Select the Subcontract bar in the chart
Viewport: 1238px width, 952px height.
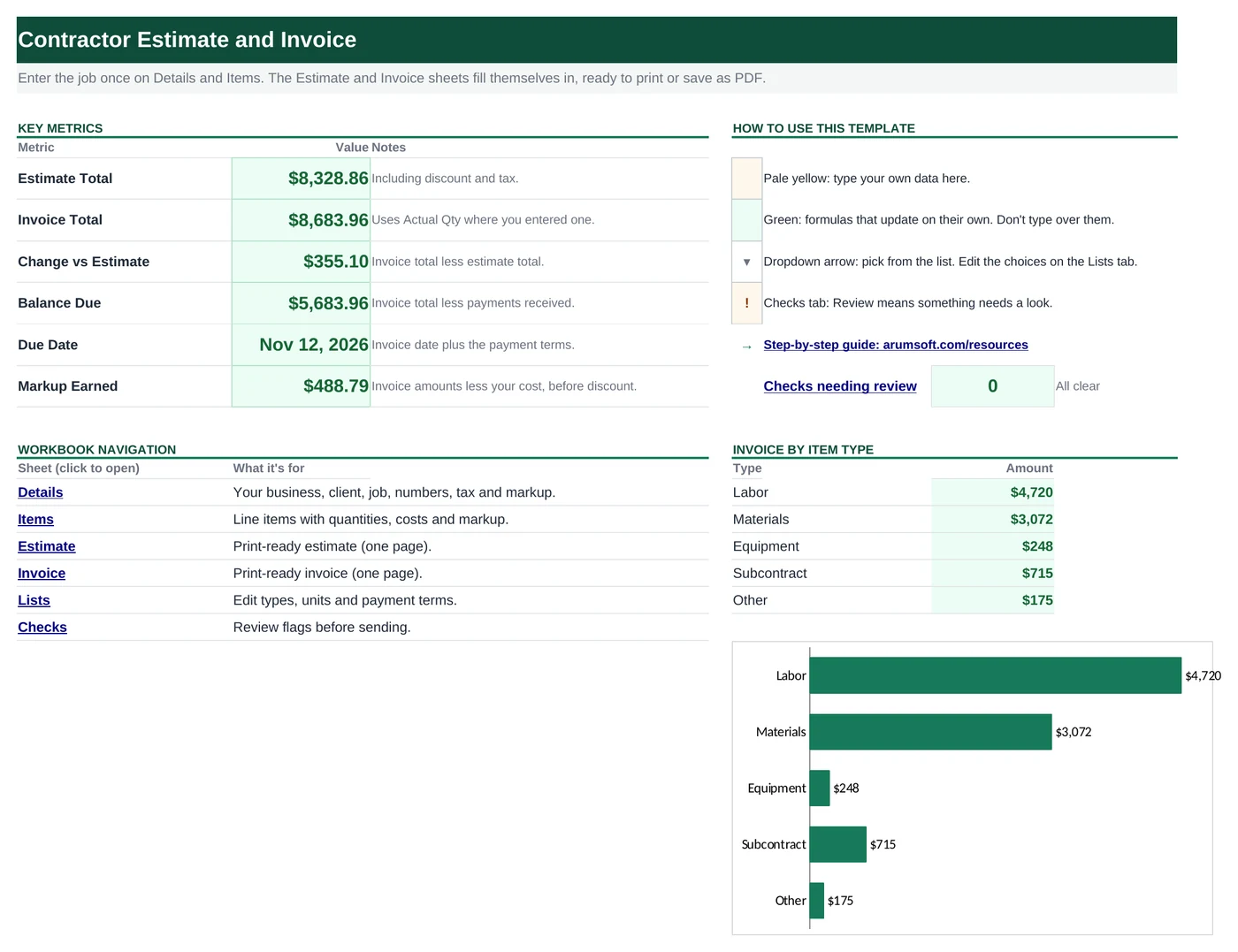[837, 844]
